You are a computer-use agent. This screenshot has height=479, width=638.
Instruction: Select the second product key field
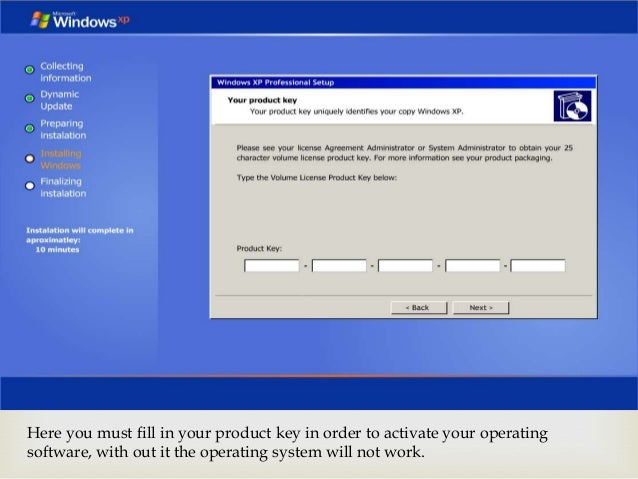(339, 266)
